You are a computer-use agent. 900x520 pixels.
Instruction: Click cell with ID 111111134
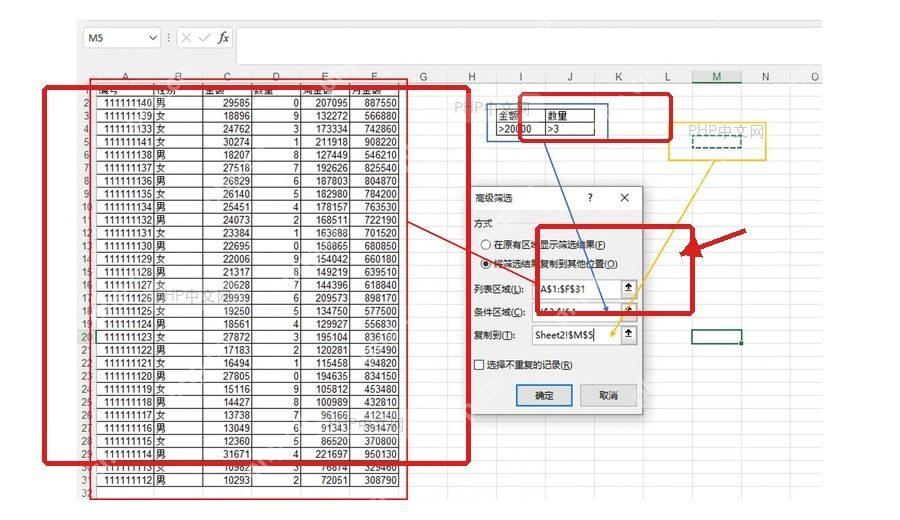pos(125,207)
